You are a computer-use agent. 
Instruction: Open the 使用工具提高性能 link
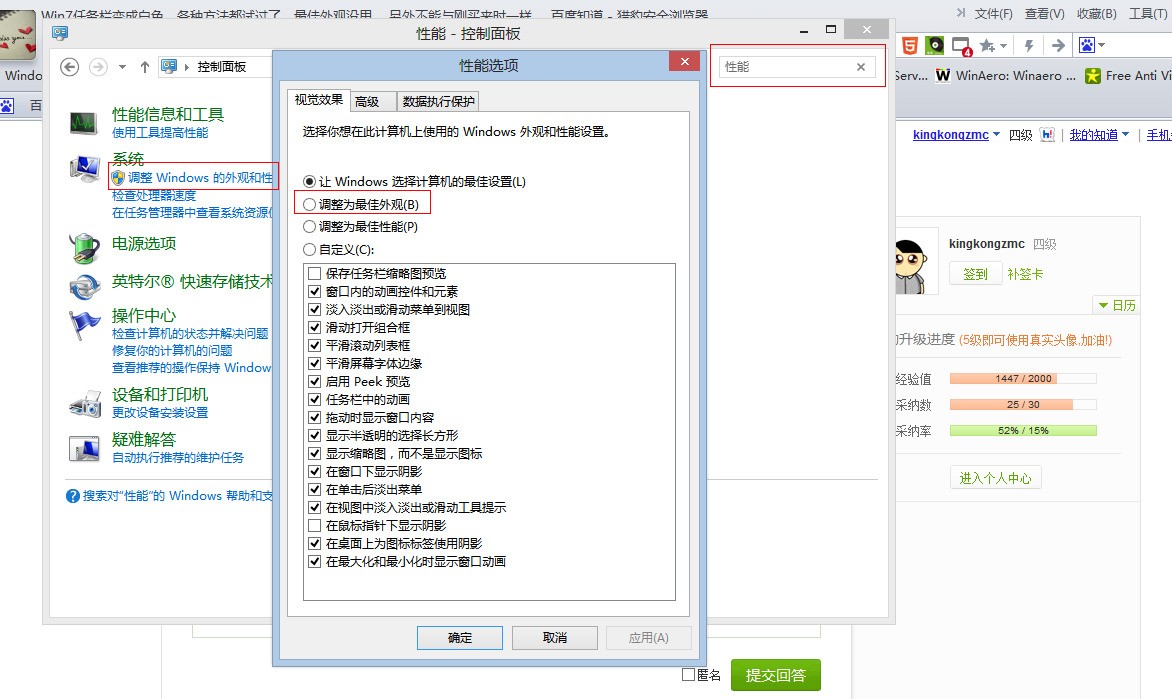tap(160, 133)
